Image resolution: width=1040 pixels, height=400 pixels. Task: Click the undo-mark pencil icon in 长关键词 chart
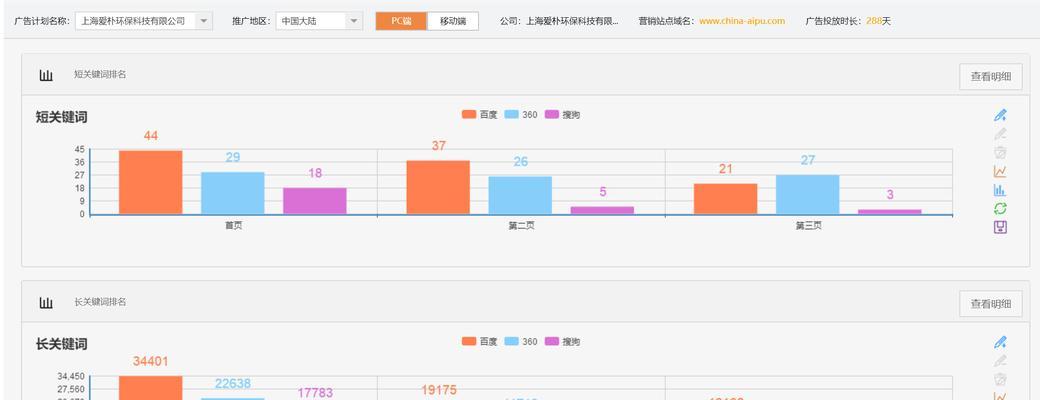[1000, 361]
